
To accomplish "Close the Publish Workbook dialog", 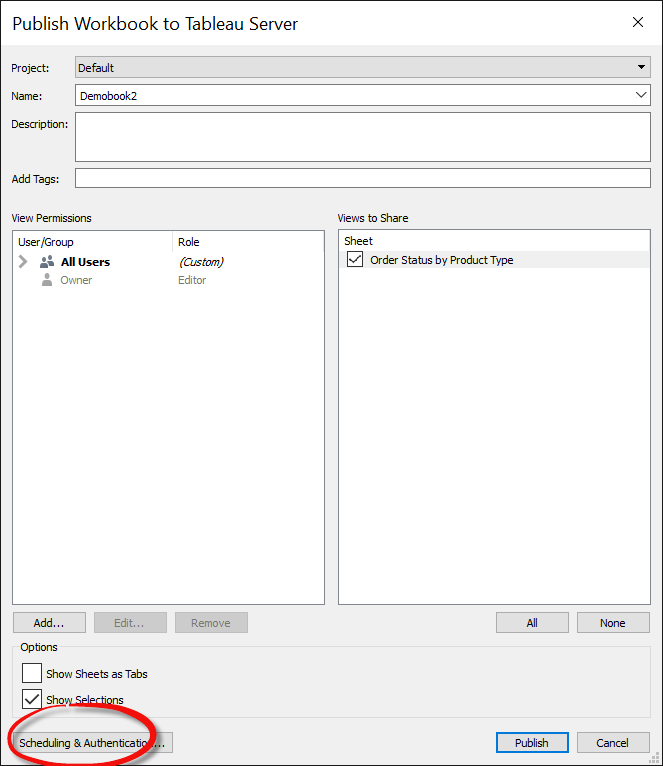I will click(638, 22).
